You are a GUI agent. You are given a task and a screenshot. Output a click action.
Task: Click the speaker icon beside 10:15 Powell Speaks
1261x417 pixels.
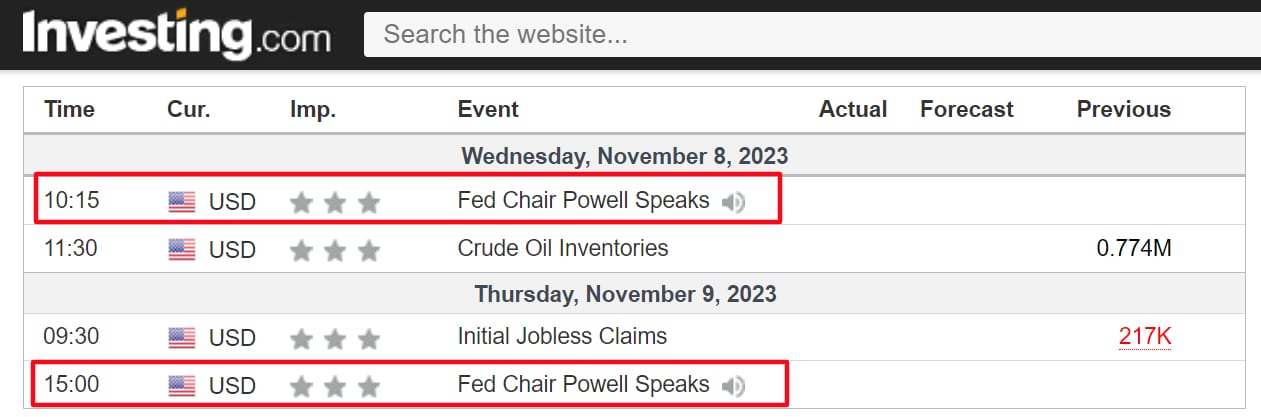point(733,202)
